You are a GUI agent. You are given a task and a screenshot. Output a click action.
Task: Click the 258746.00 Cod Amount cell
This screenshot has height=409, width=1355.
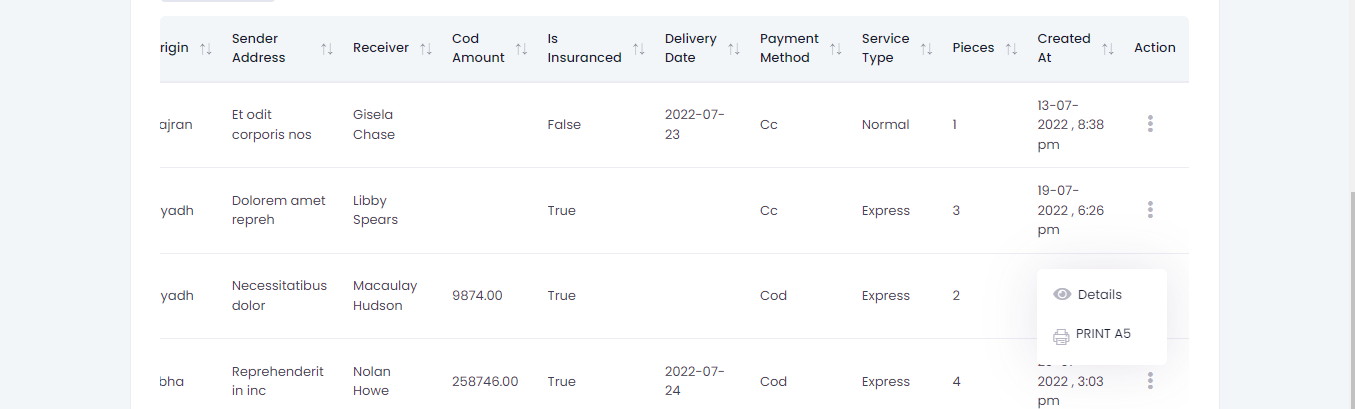coord(485,382)
